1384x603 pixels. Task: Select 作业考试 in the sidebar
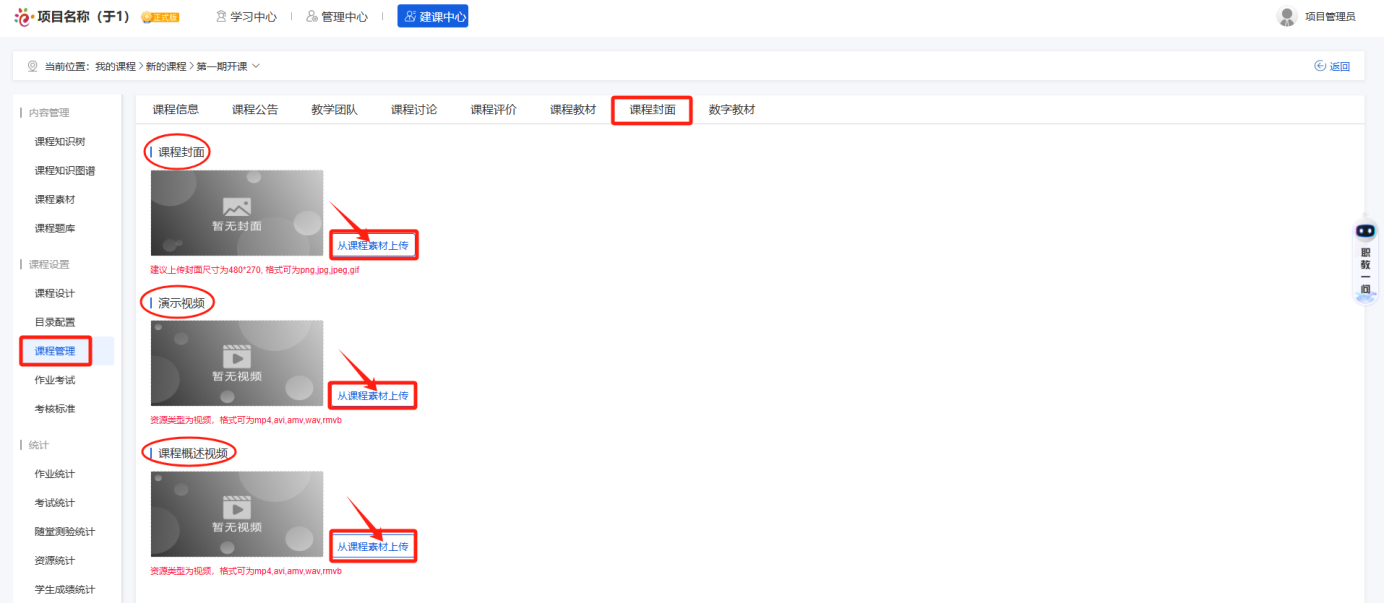click(55, 380)
